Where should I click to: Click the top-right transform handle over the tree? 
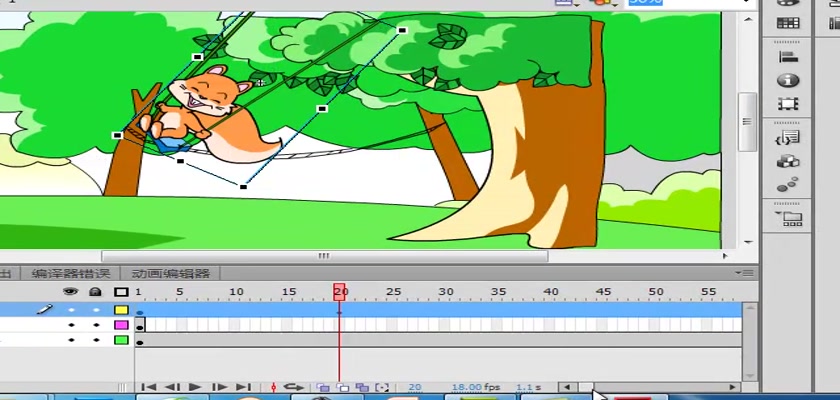402,31
